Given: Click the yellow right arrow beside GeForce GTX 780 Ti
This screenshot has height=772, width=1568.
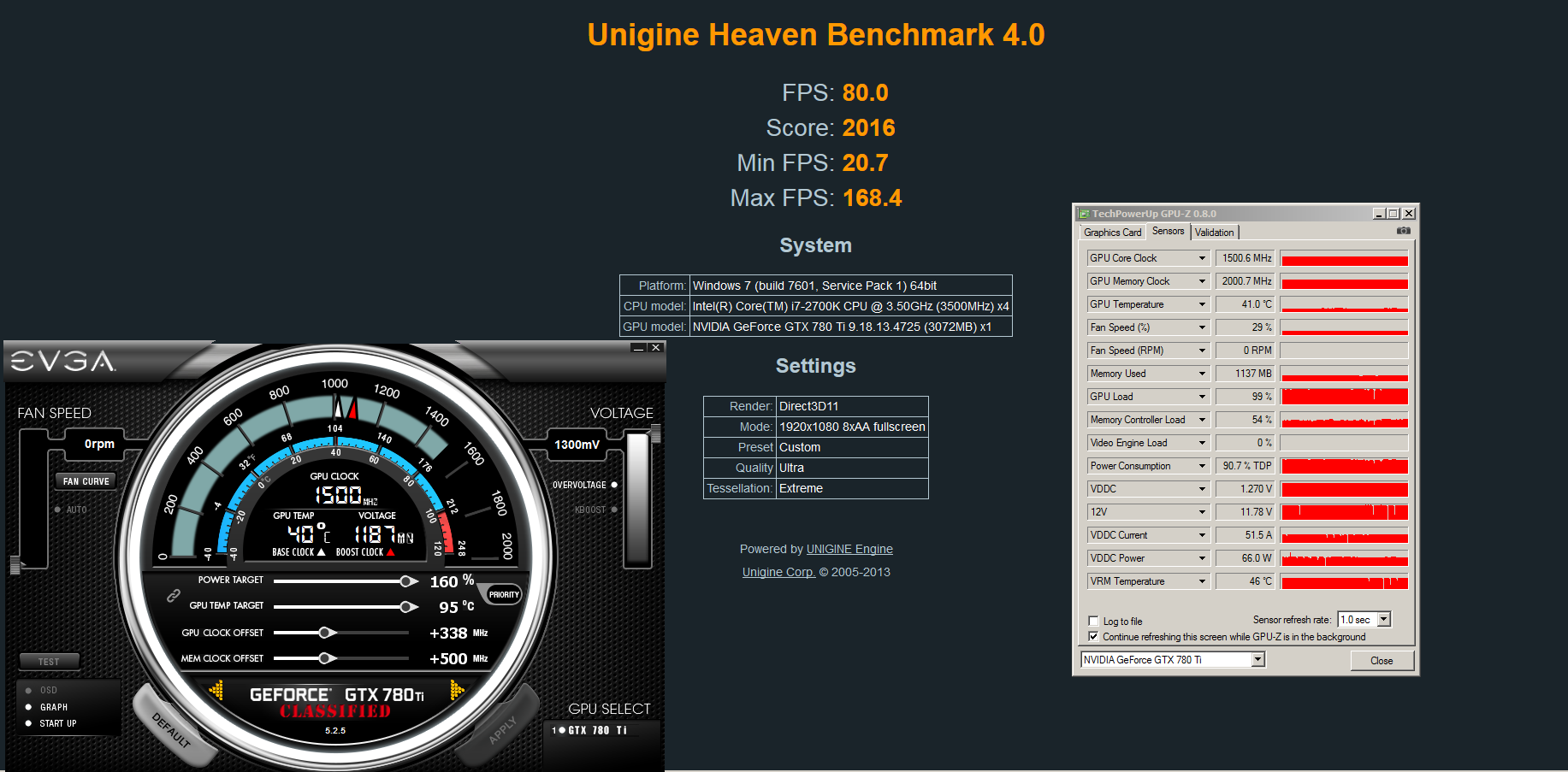Looking at the screenshot, I should [x=457, y=689].
